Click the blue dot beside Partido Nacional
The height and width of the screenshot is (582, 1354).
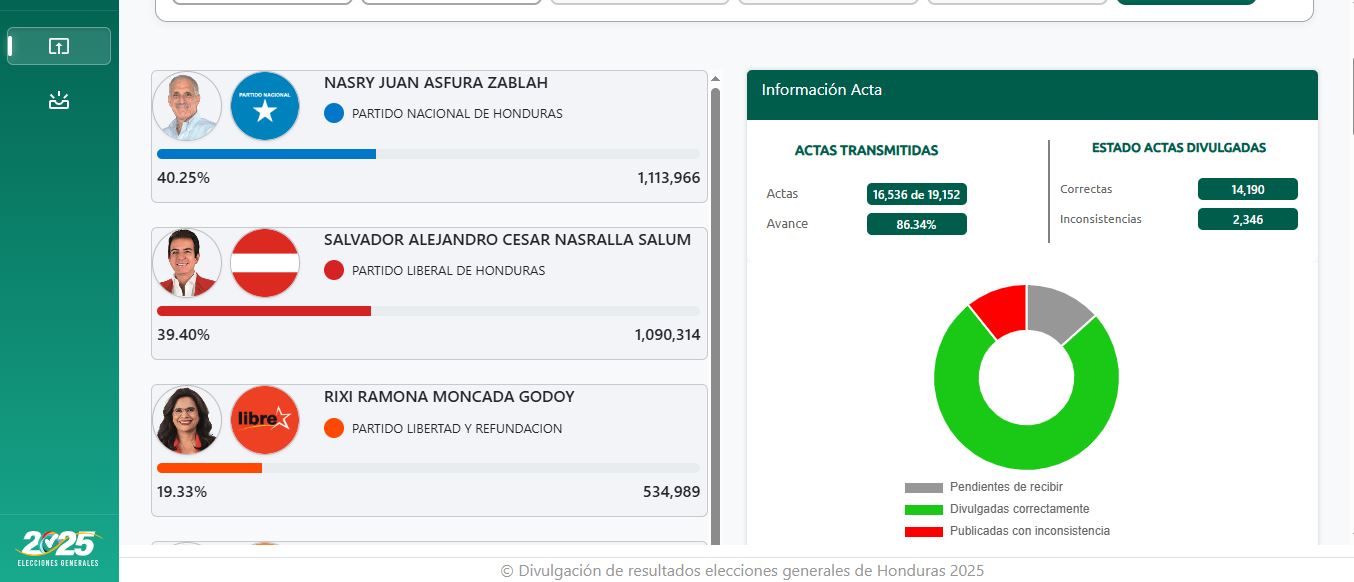pyautogui.click(x=331, y=113)
